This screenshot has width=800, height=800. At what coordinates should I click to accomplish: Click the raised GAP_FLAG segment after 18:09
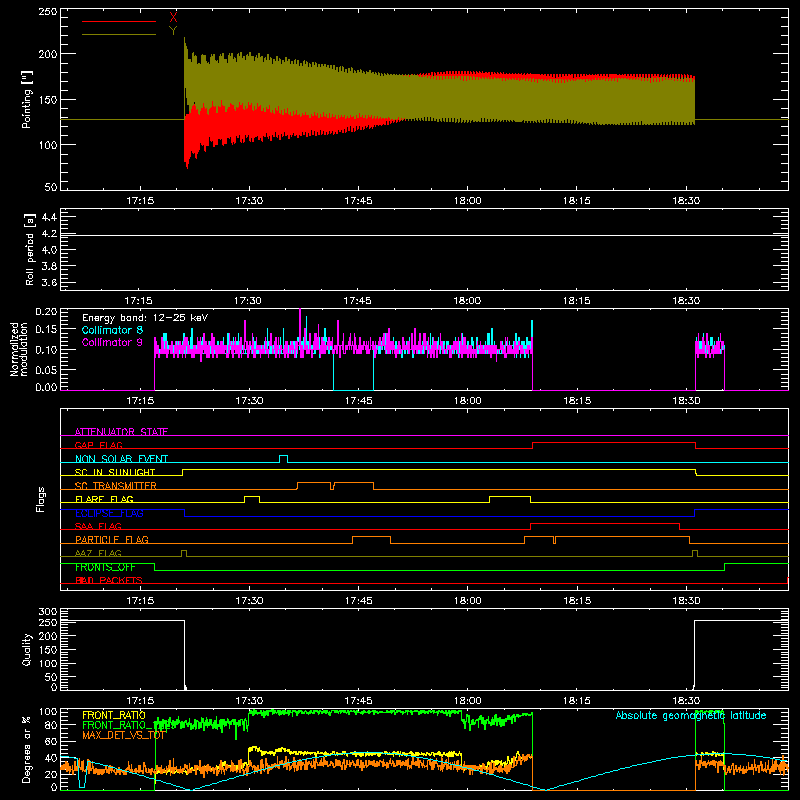[614, 443]
